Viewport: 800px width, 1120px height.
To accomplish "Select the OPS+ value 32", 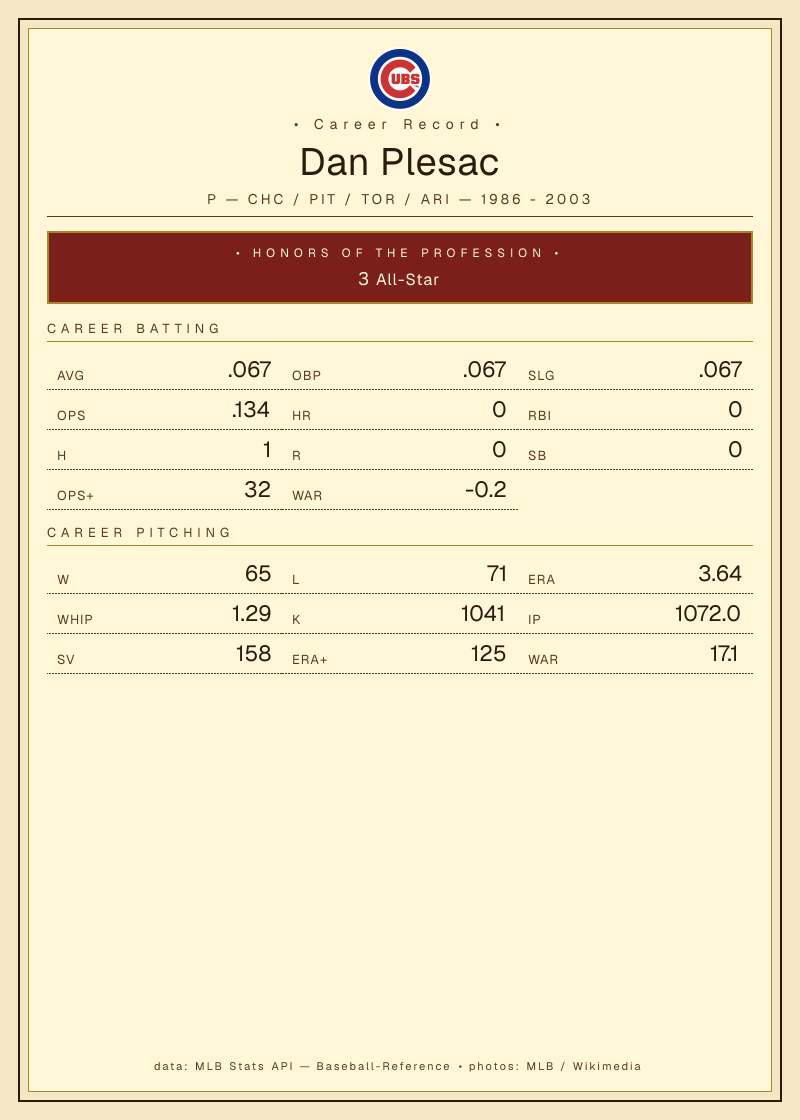I will pyautogui.click(x=257, y=489).
